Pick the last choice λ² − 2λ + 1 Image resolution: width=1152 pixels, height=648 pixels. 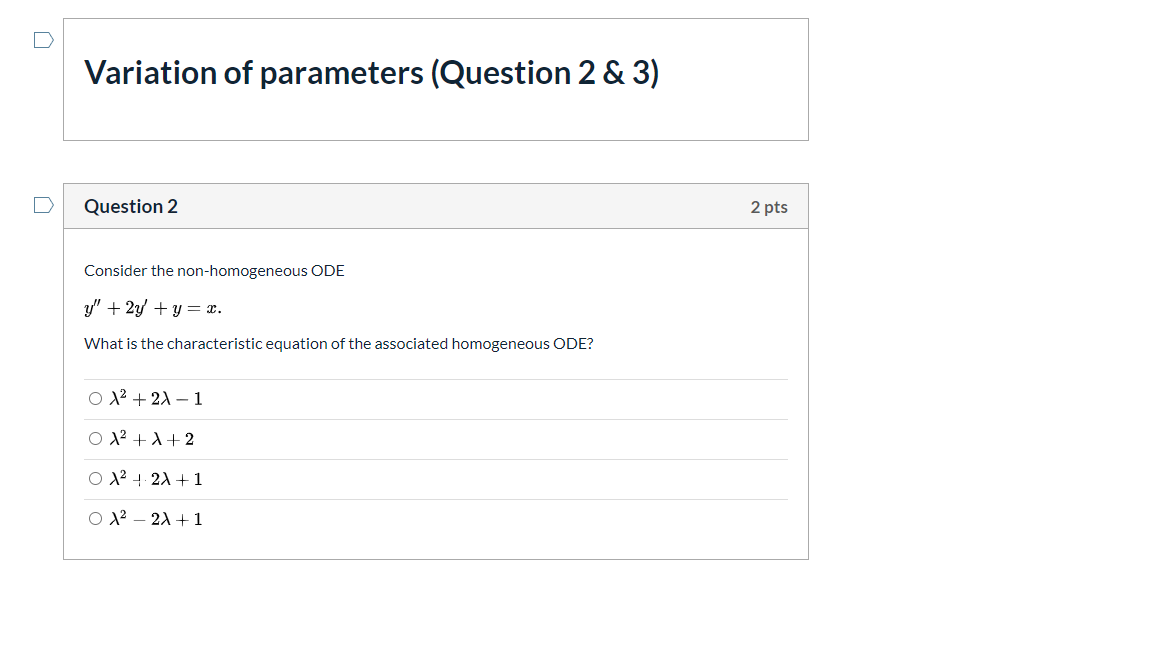tap(94, 518)
